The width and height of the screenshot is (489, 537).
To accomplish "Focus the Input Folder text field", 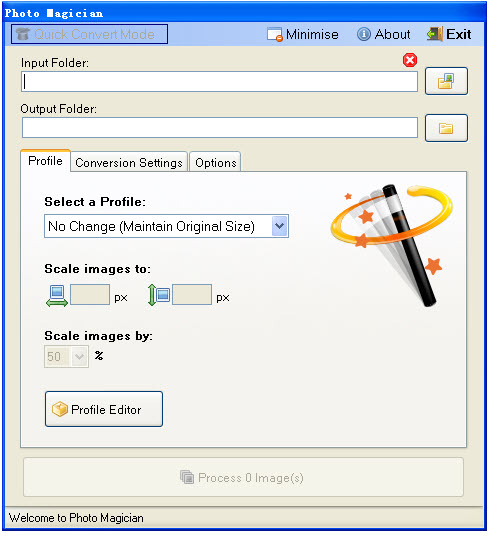I will 219,82.
